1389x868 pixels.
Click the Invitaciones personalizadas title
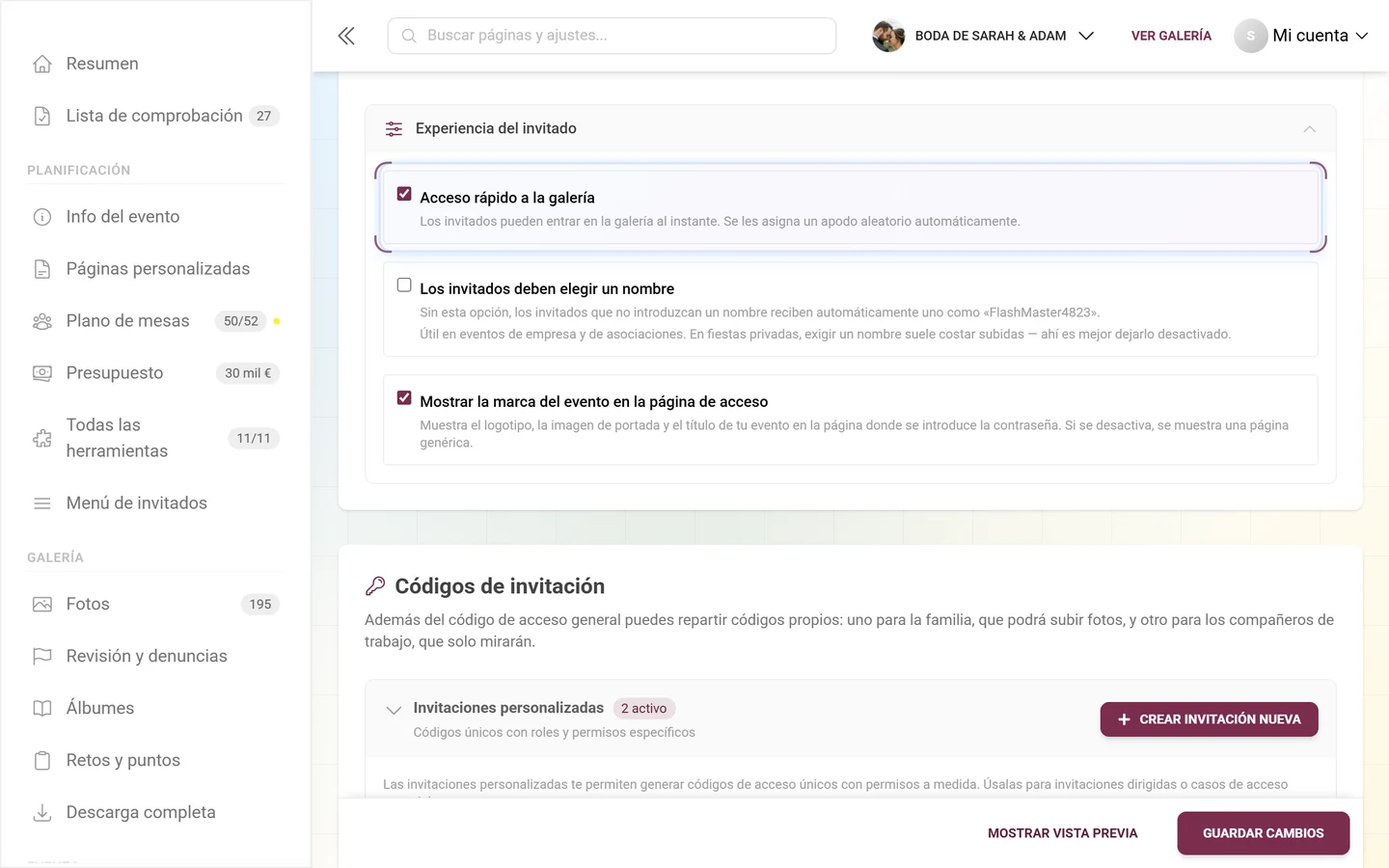click(508, 708)
